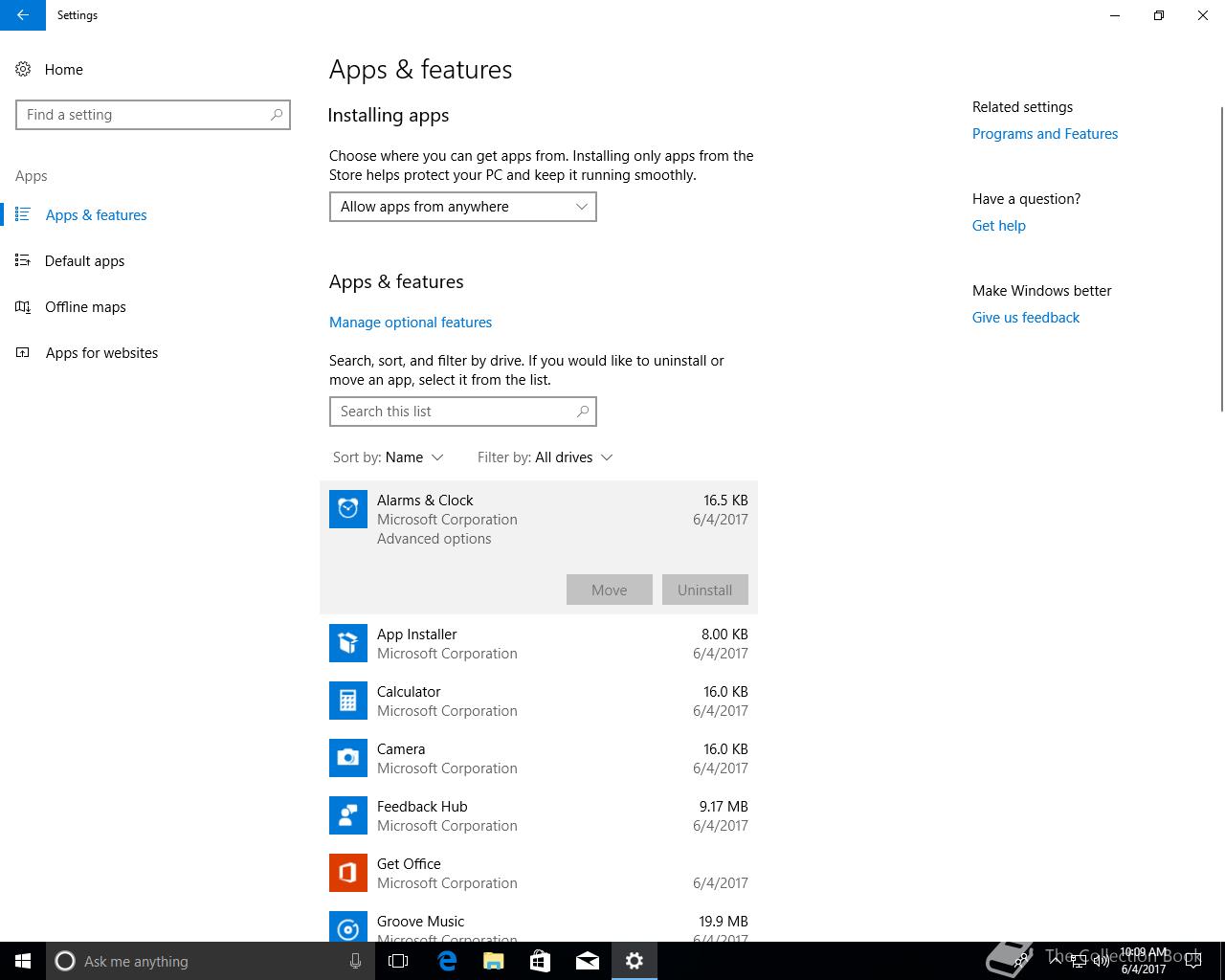The height and width of the screenshot is (980, 1225).
Task: Click the App Installer app icon
Action: point(348,643)
